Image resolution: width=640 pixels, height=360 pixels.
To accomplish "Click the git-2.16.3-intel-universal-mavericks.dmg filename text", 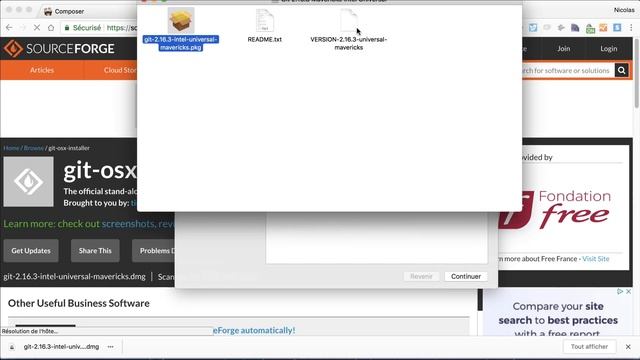I will pos(74,276).
